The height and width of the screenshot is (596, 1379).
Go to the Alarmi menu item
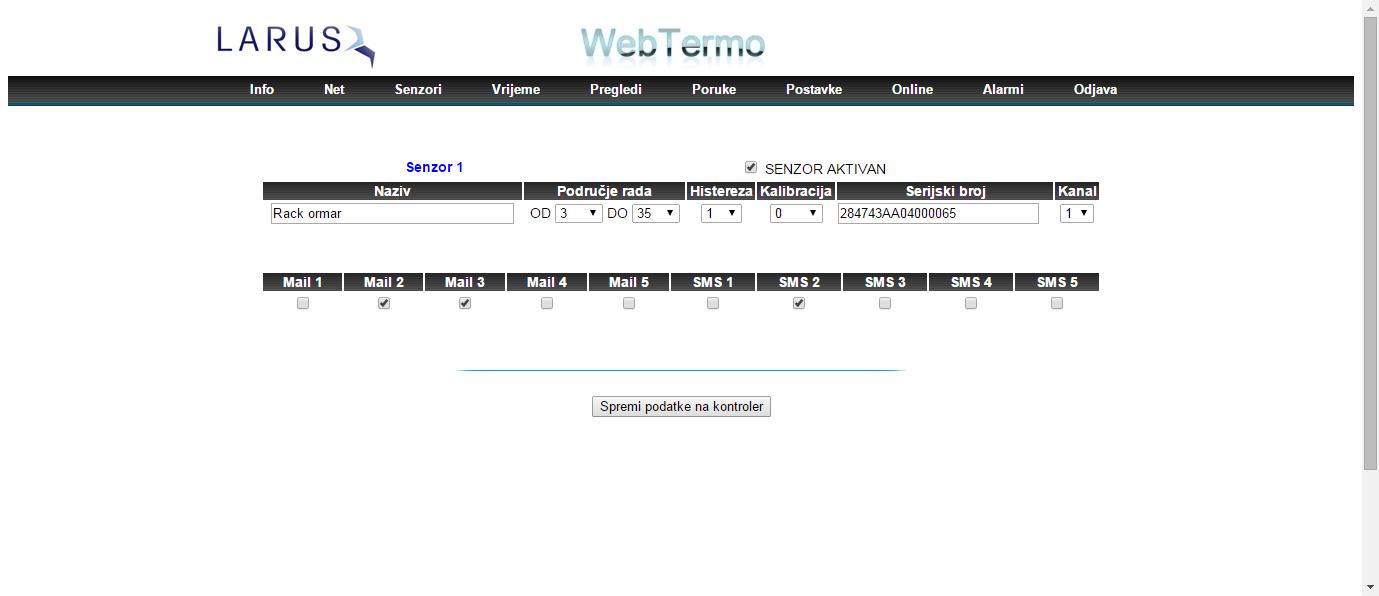coord(1003,89)
